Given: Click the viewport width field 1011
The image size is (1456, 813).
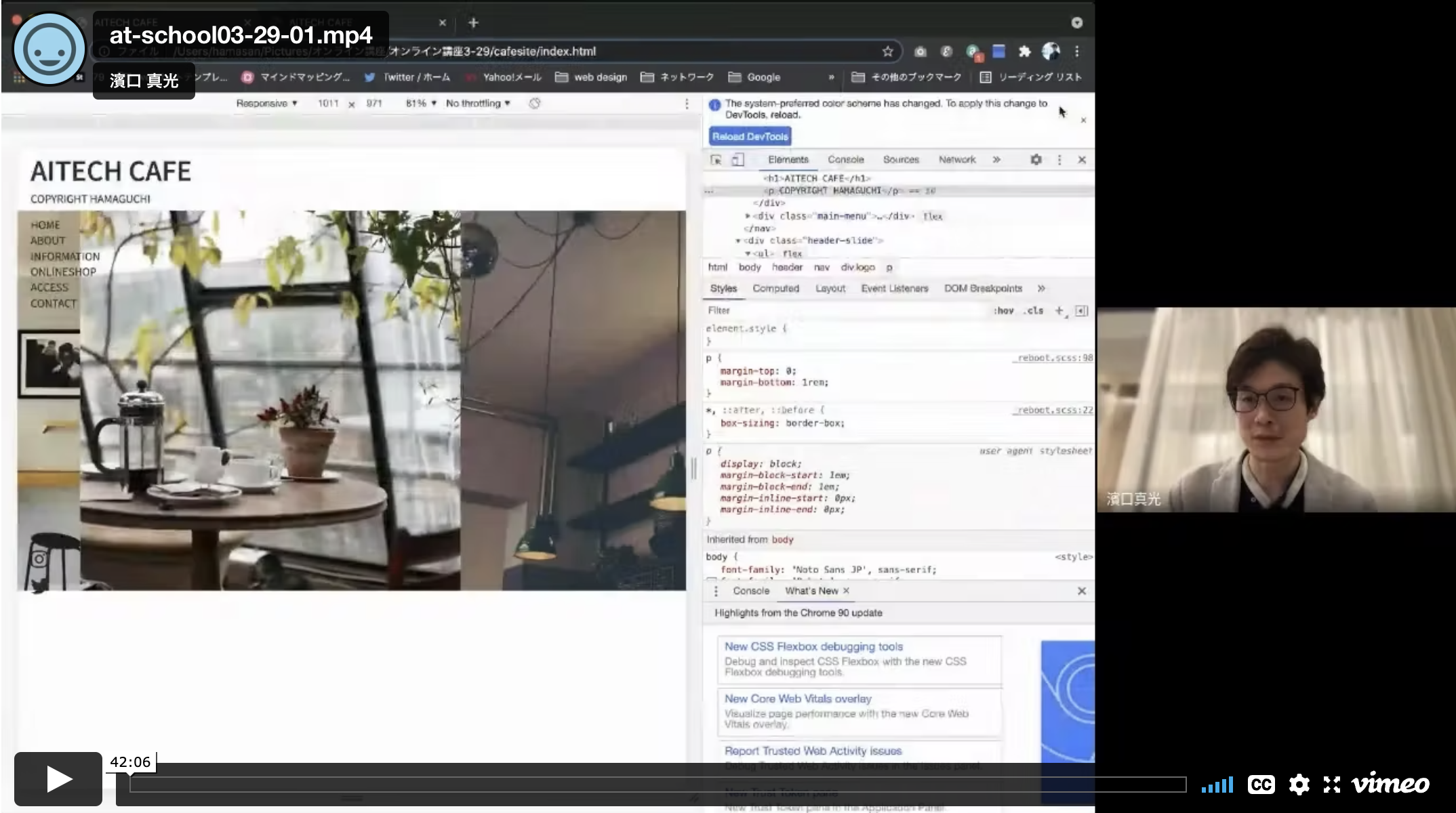Looking at the screenshot, I should [x=328, y=103].
